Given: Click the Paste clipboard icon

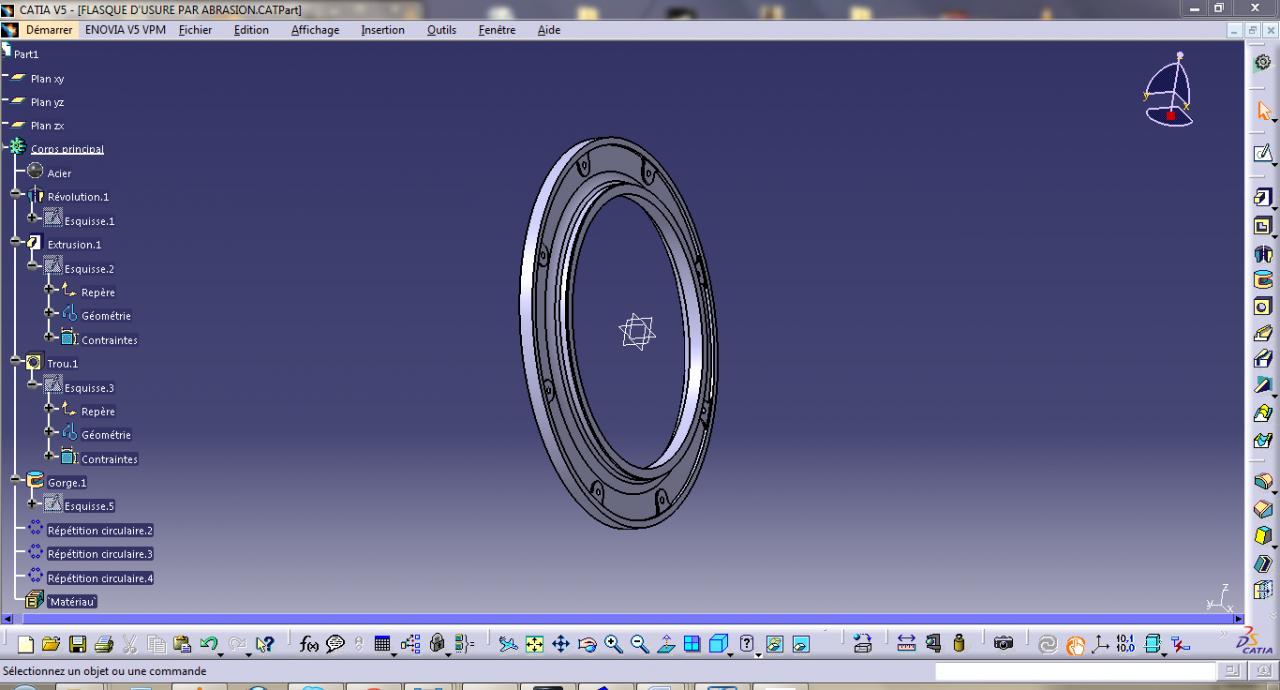Looking at the screenshot, I should coord(182,645).
